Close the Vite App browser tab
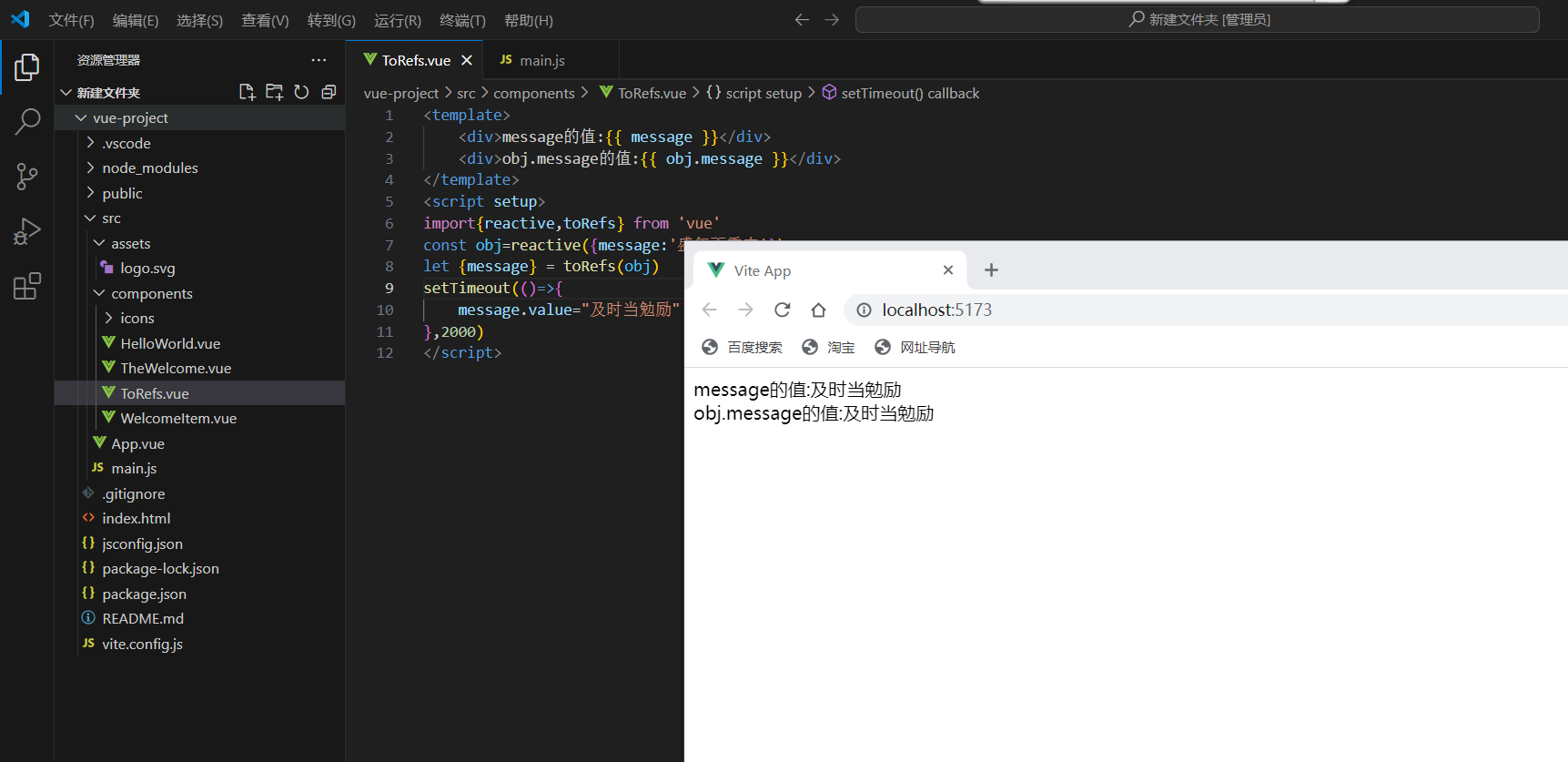The image size is (1568, 762). (x=948, y=270)
